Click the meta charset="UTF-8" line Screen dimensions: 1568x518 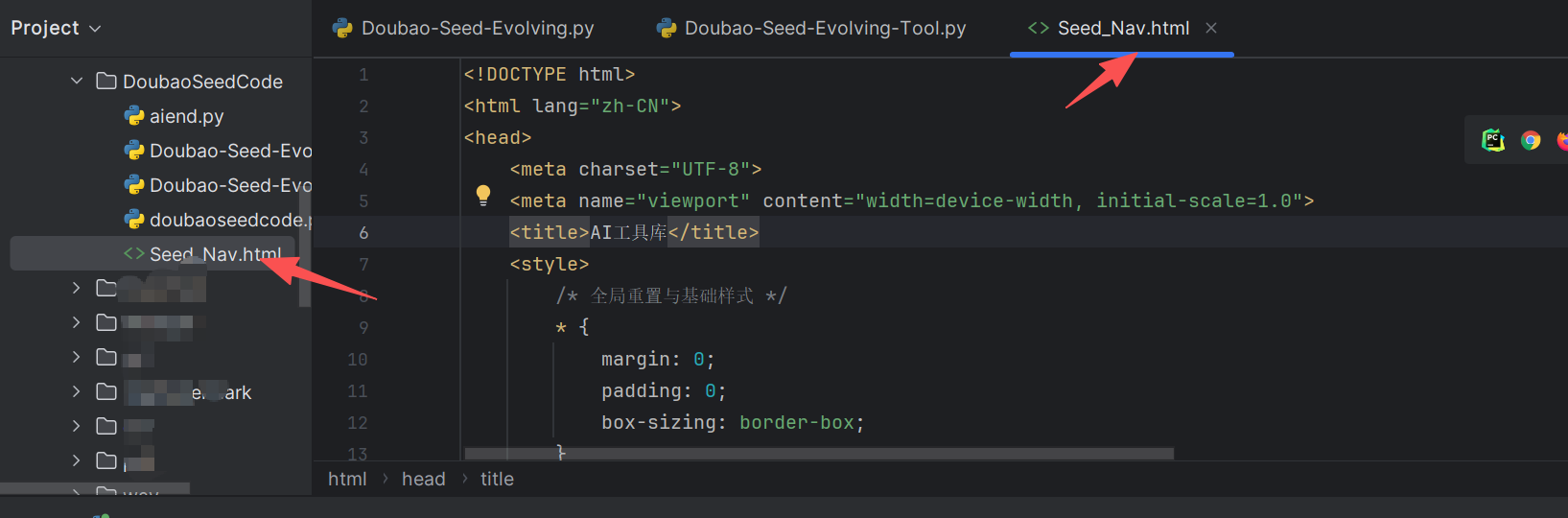tap(636, 169)
